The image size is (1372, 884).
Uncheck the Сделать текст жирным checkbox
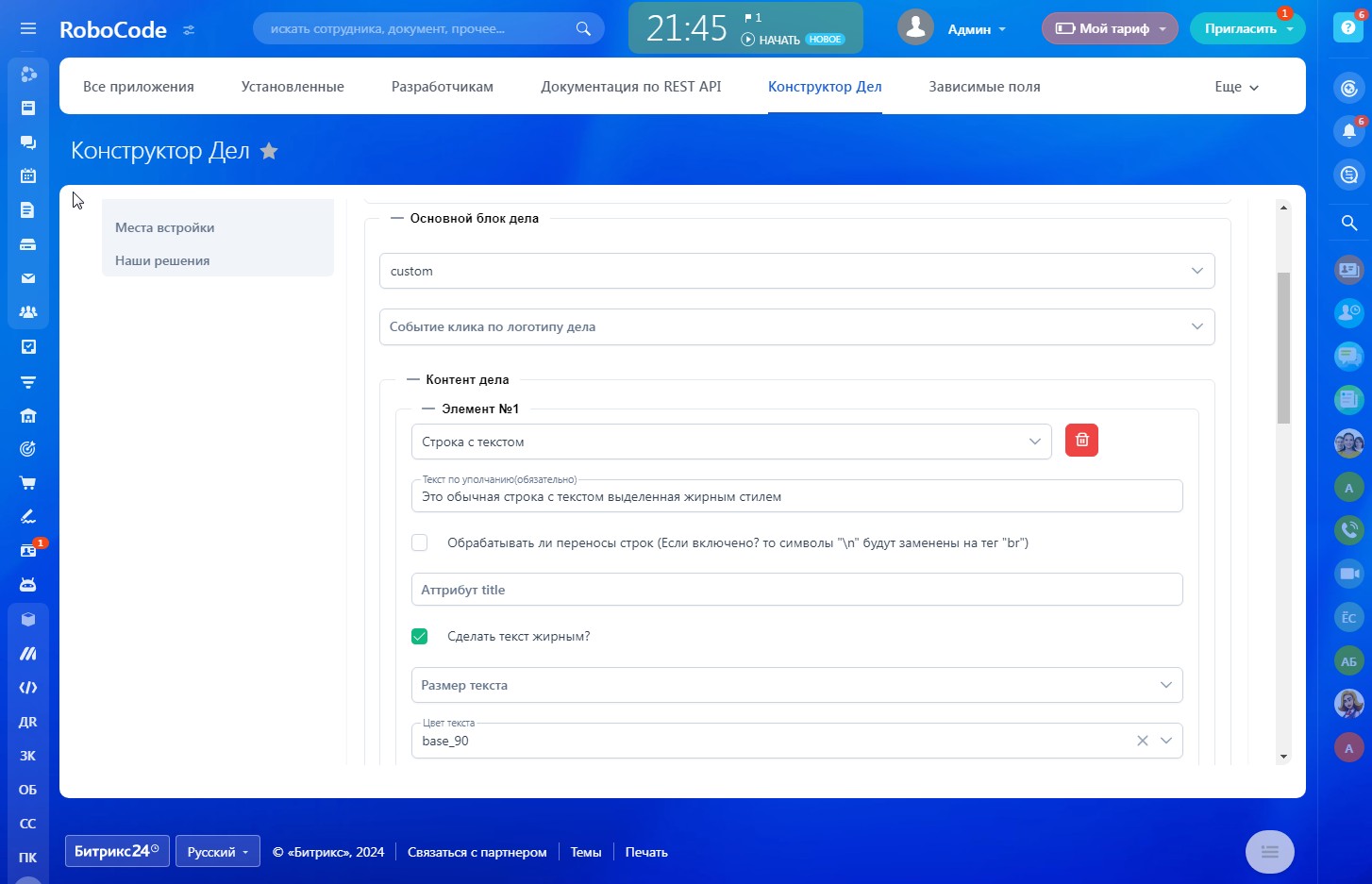point(420,636)
